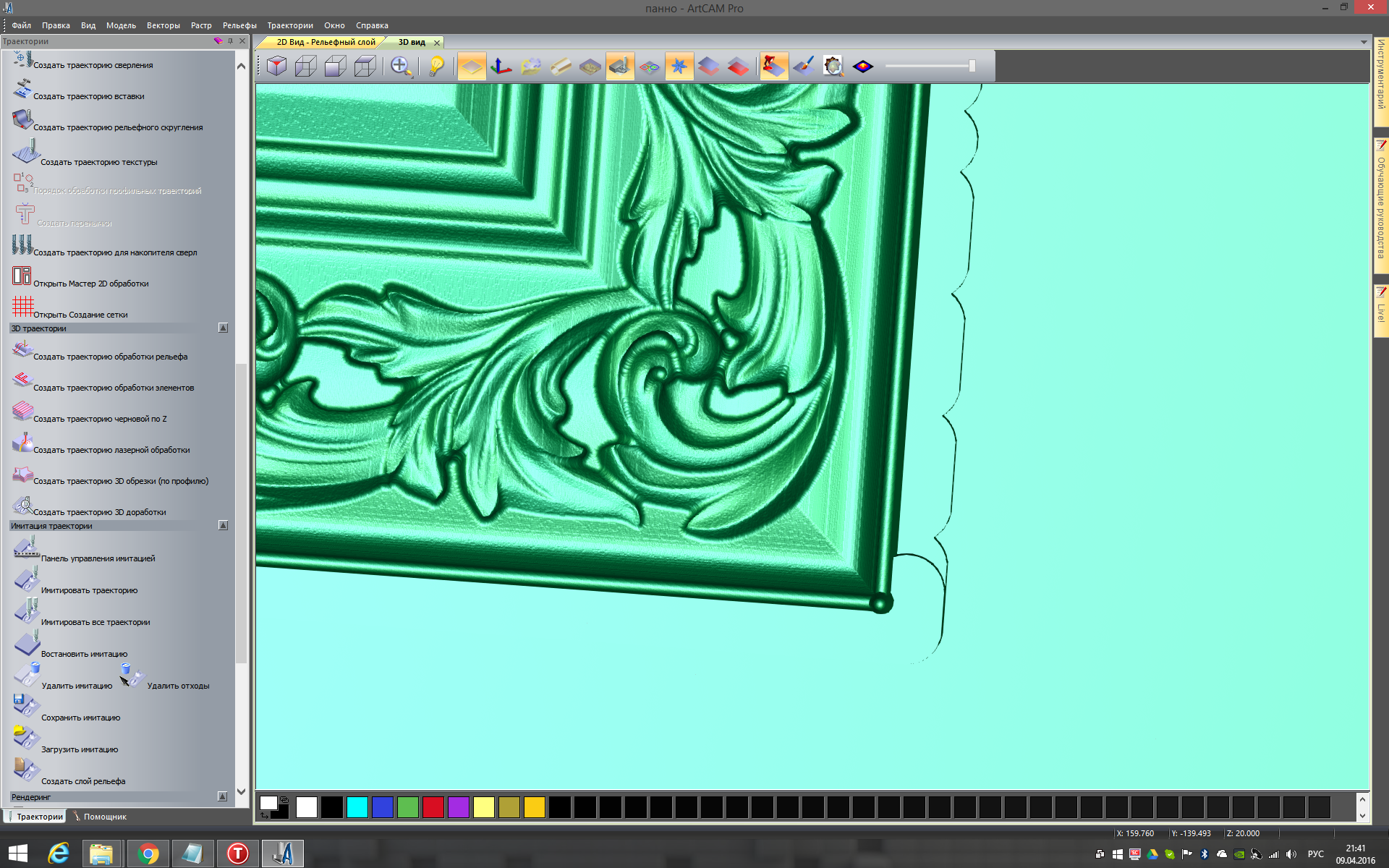
Task: Open the Помощник panel tab
Action: pos(104,817)
